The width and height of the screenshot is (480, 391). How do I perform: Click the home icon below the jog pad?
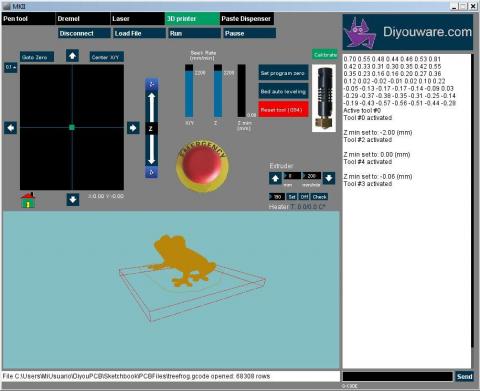(28, 200)
